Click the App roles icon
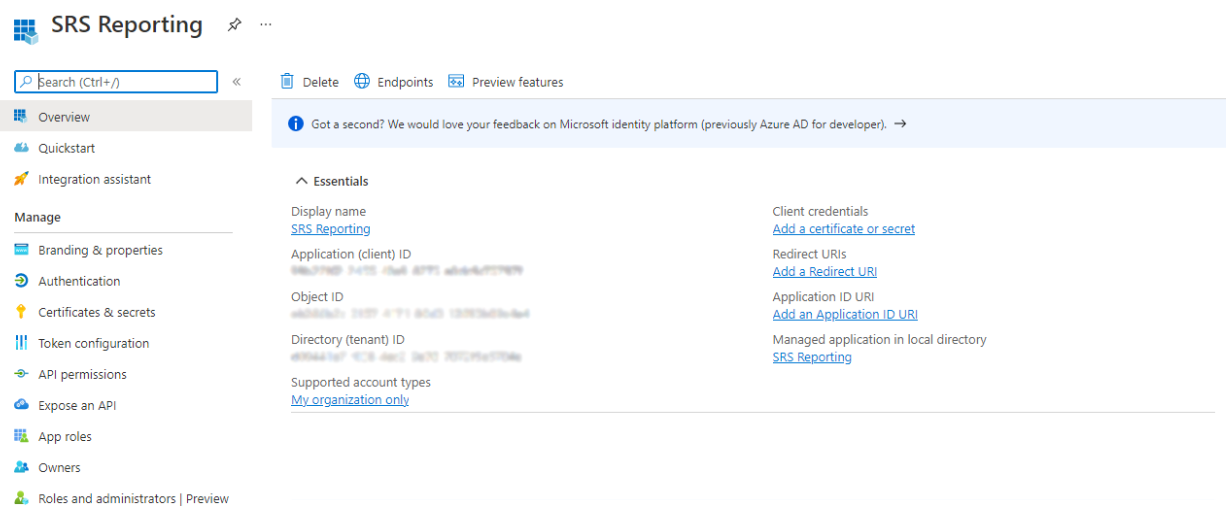 pos(21,436)
